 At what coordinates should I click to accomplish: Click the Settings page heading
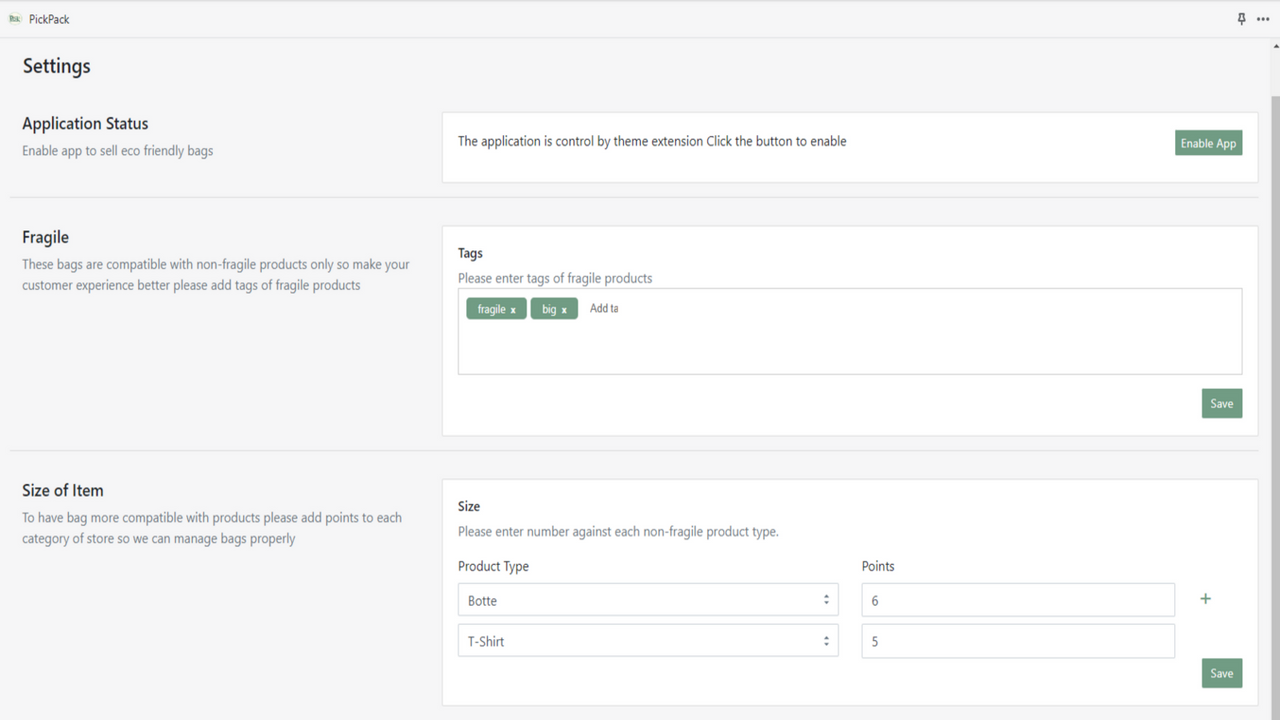(57, 66)
